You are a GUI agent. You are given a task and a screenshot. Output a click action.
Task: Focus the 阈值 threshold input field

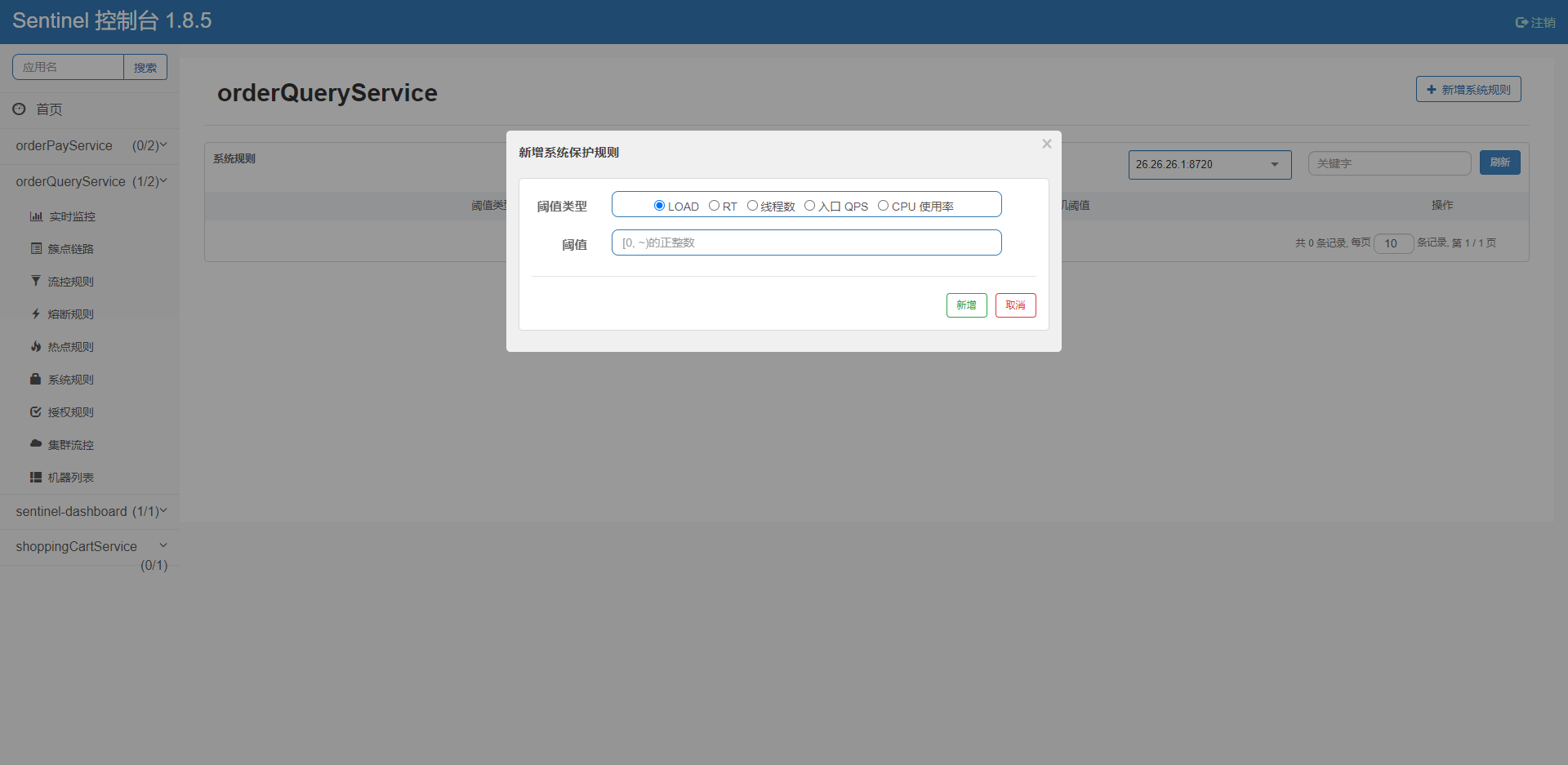[x=807, y=242]
